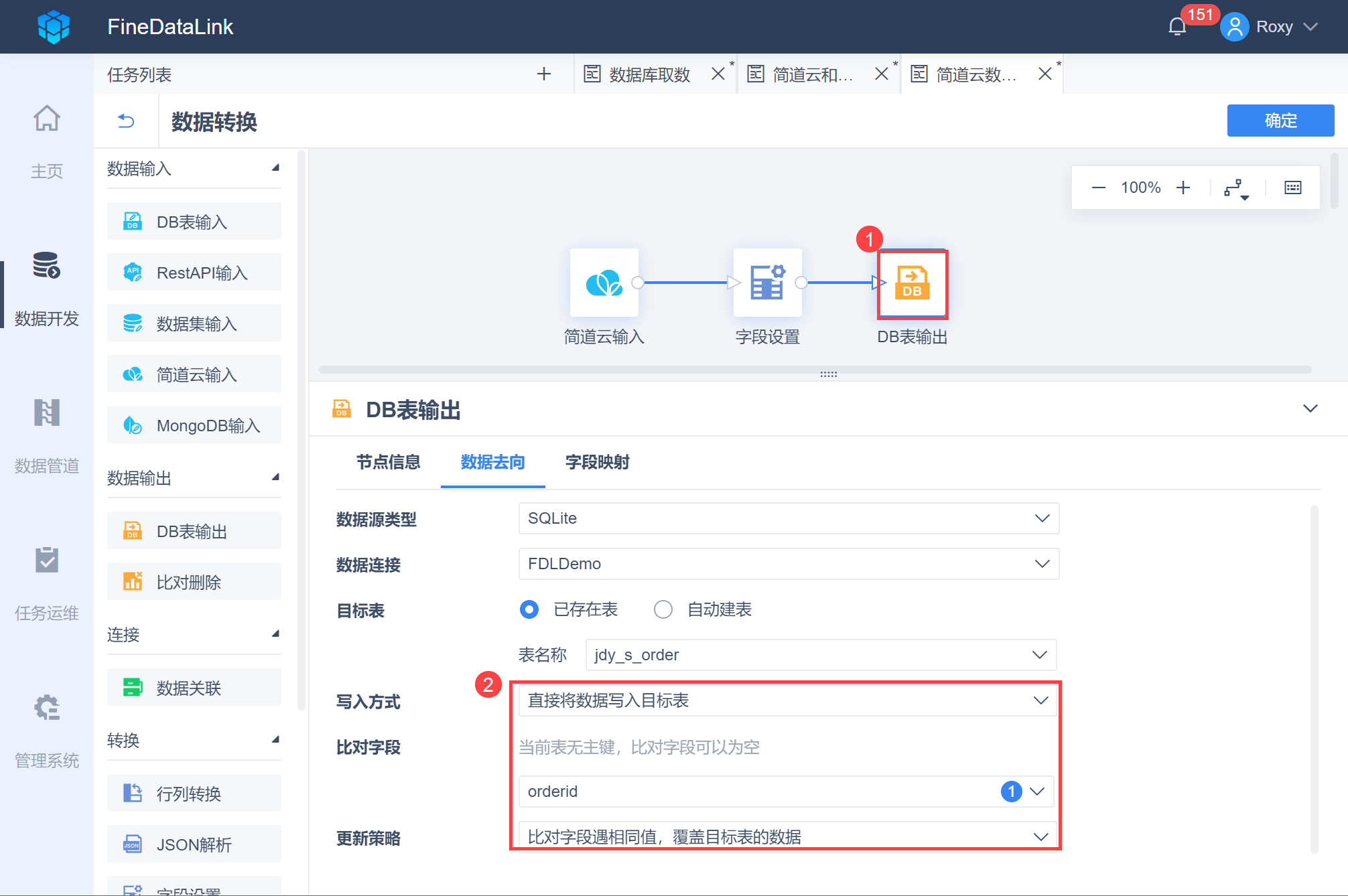This screenshot has width=1348, height=896.
Task: Open the 数据源类型 SQLite dropdown
Action: tap(789, 518)
